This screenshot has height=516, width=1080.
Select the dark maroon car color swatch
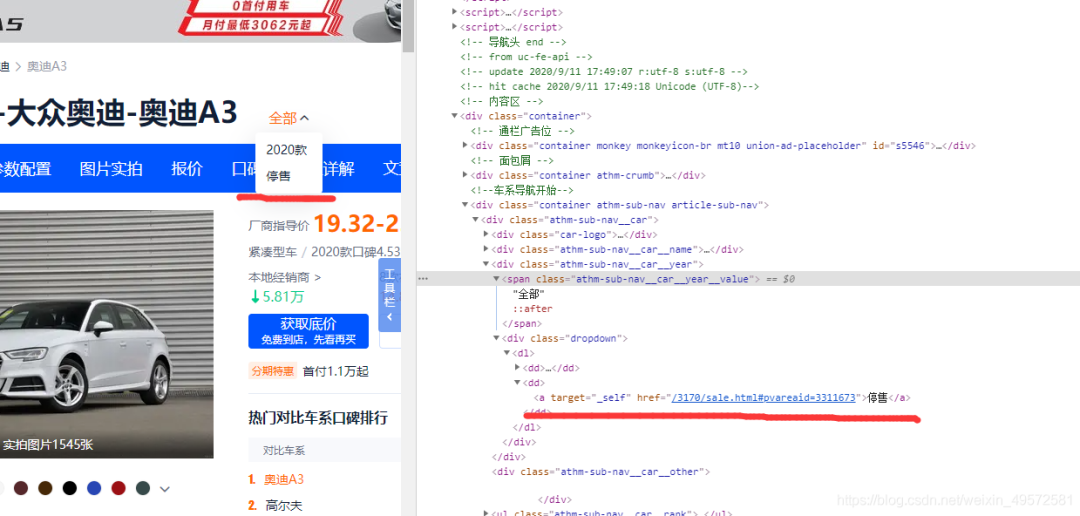pyautogui.click(x=20, y=488)
